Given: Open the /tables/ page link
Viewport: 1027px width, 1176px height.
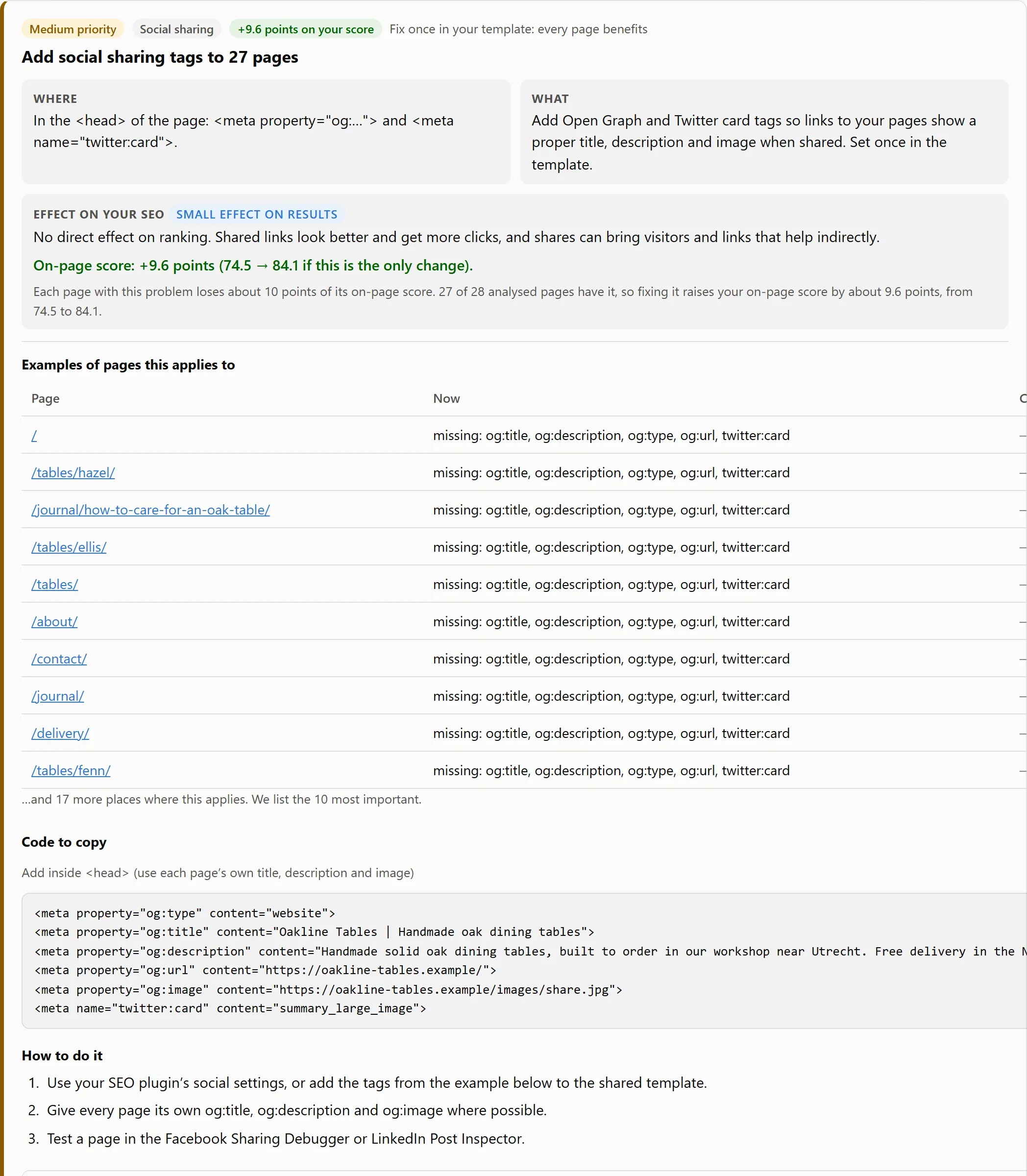Looking at the screenshot, I should [x=54, y=585].
